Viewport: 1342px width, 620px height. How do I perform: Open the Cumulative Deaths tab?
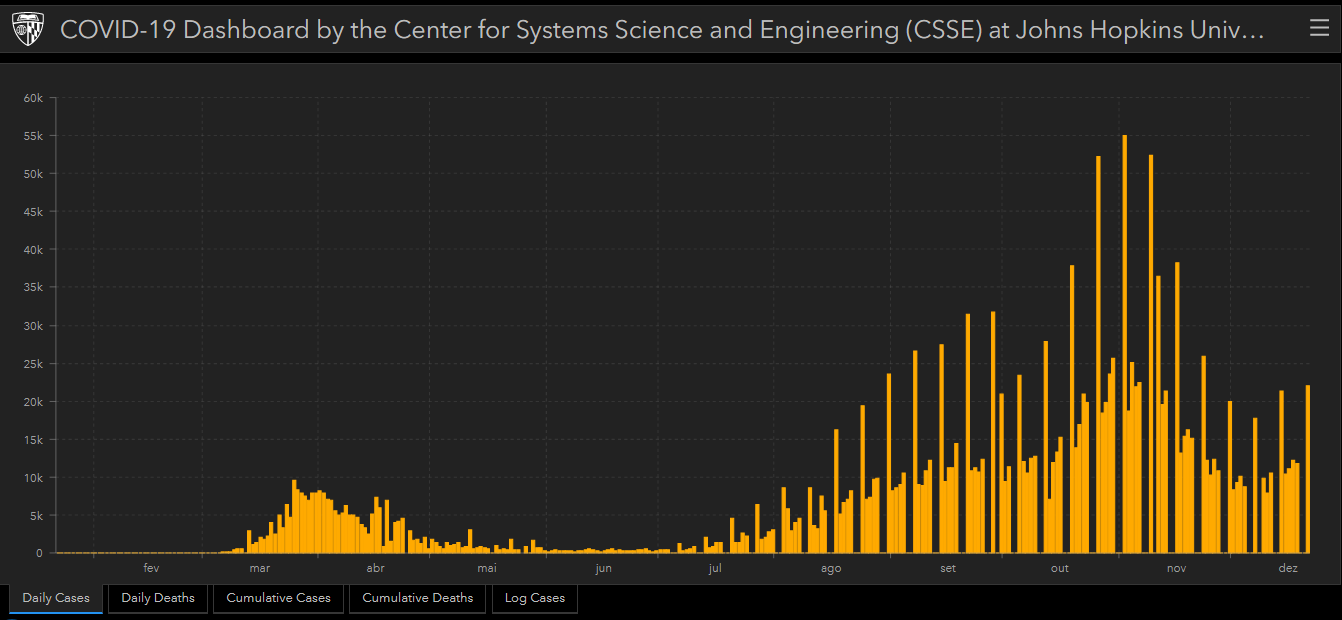click(418, 598)
